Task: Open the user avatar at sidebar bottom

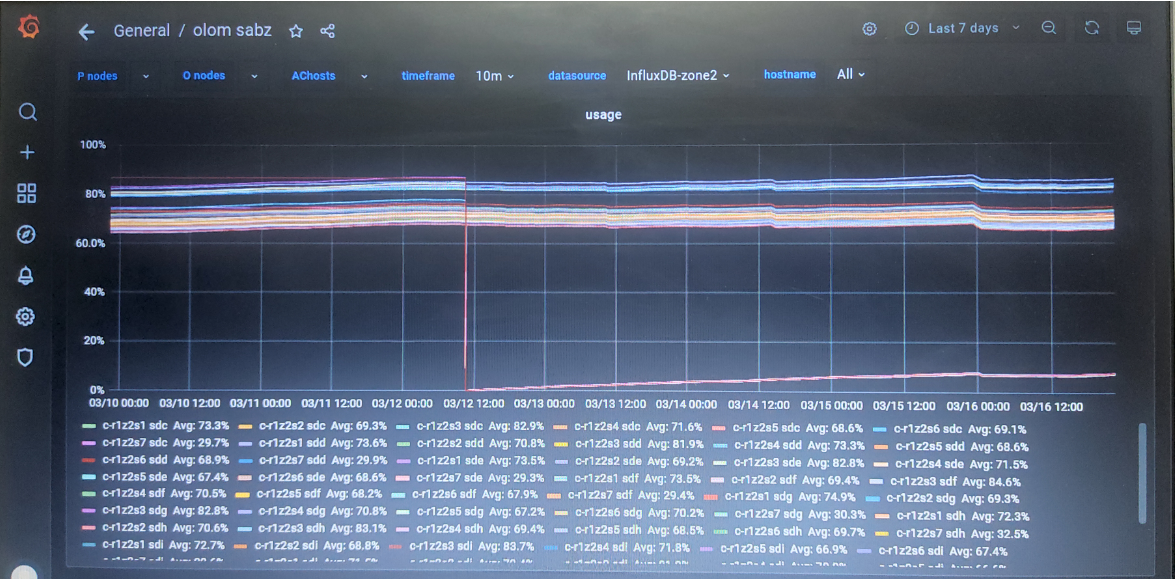Action: (25, 573)
